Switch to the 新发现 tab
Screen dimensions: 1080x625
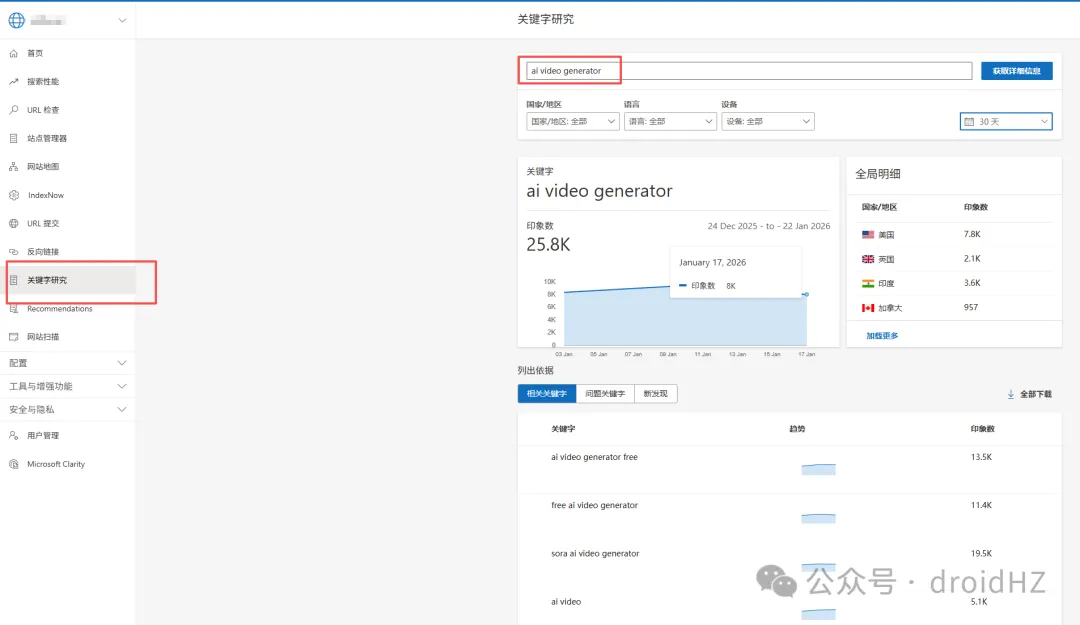[655, 394]
